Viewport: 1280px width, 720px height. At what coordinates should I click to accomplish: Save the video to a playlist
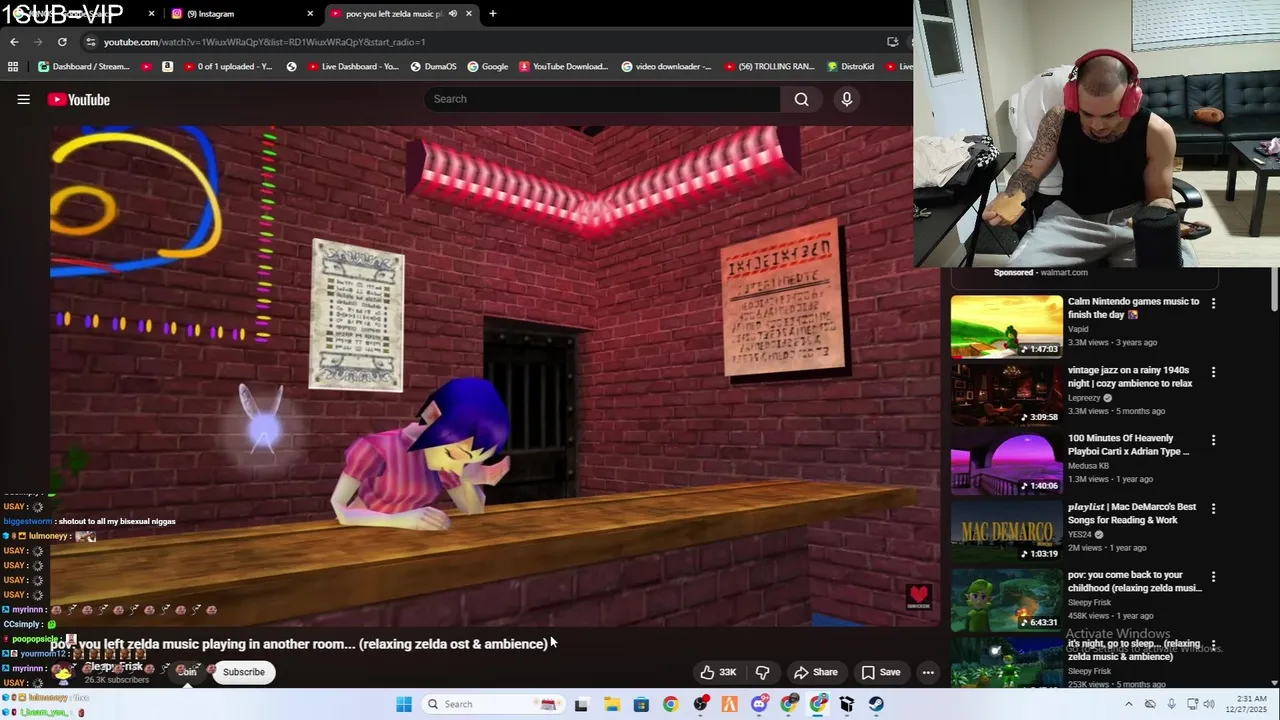(881, 672)
